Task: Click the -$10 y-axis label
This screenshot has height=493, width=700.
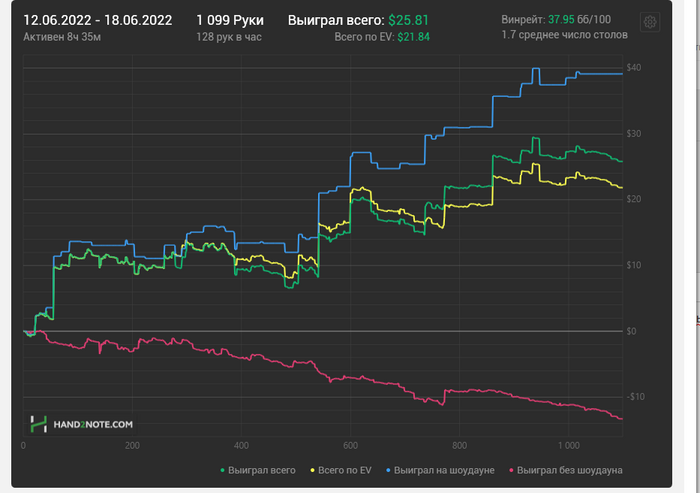Action: 635,397
